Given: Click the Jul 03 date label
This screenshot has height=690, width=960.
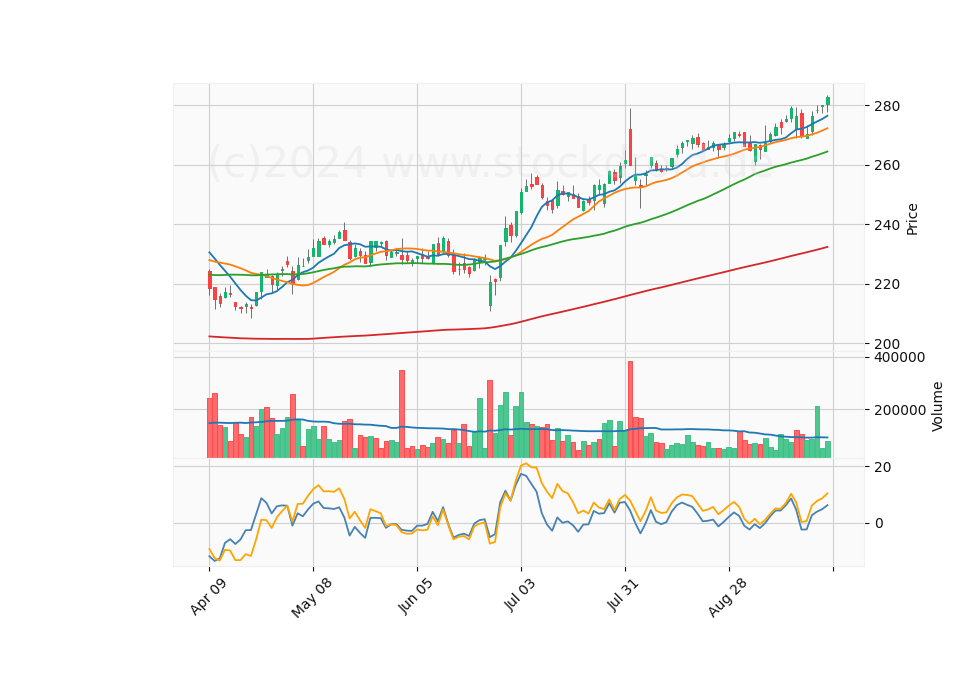Looking at the screenshot, I should [x=520, y=594].
